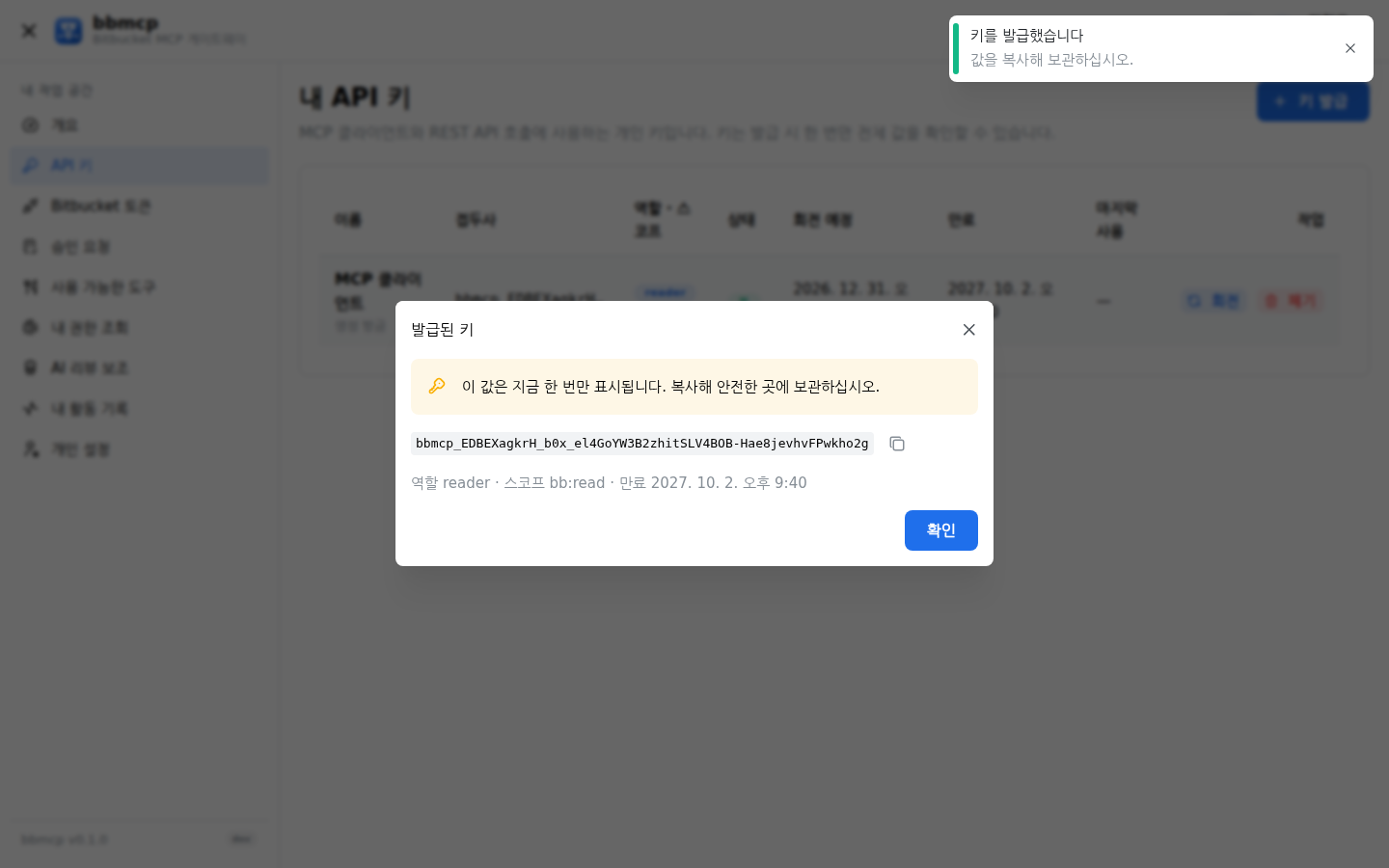This screenshot has height=868, width=1389.
Task: Click the 값을 복사해 보관하십시오 toast message
Action: tap(1051, 60)
